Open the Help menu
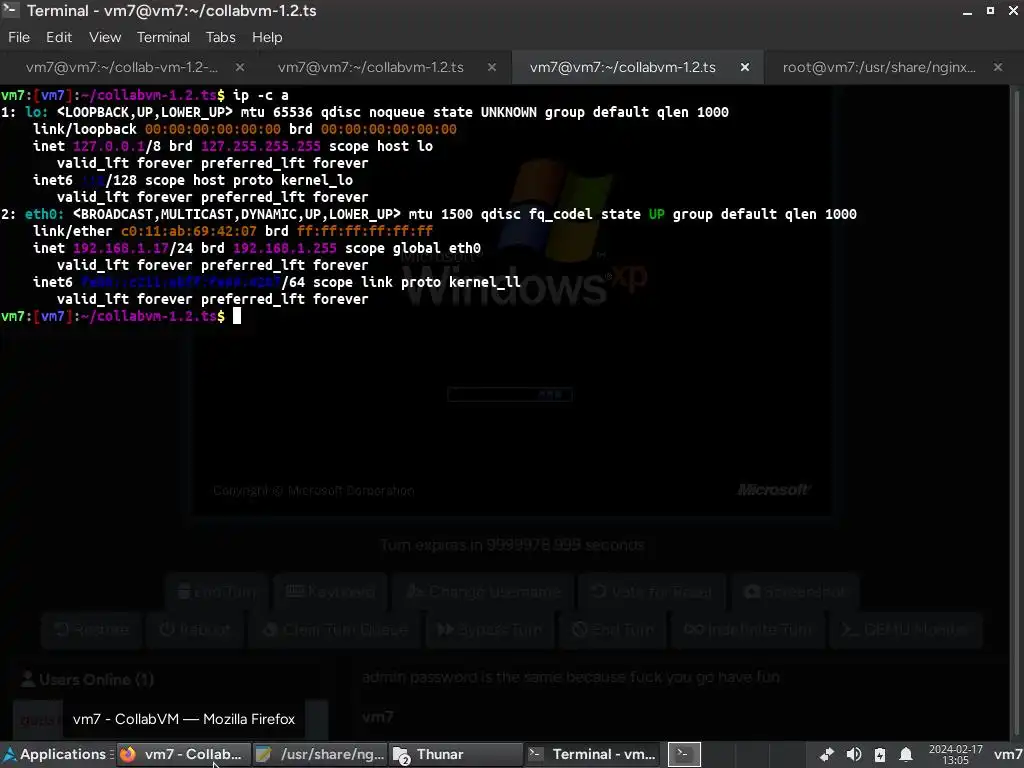 point(267,37)
